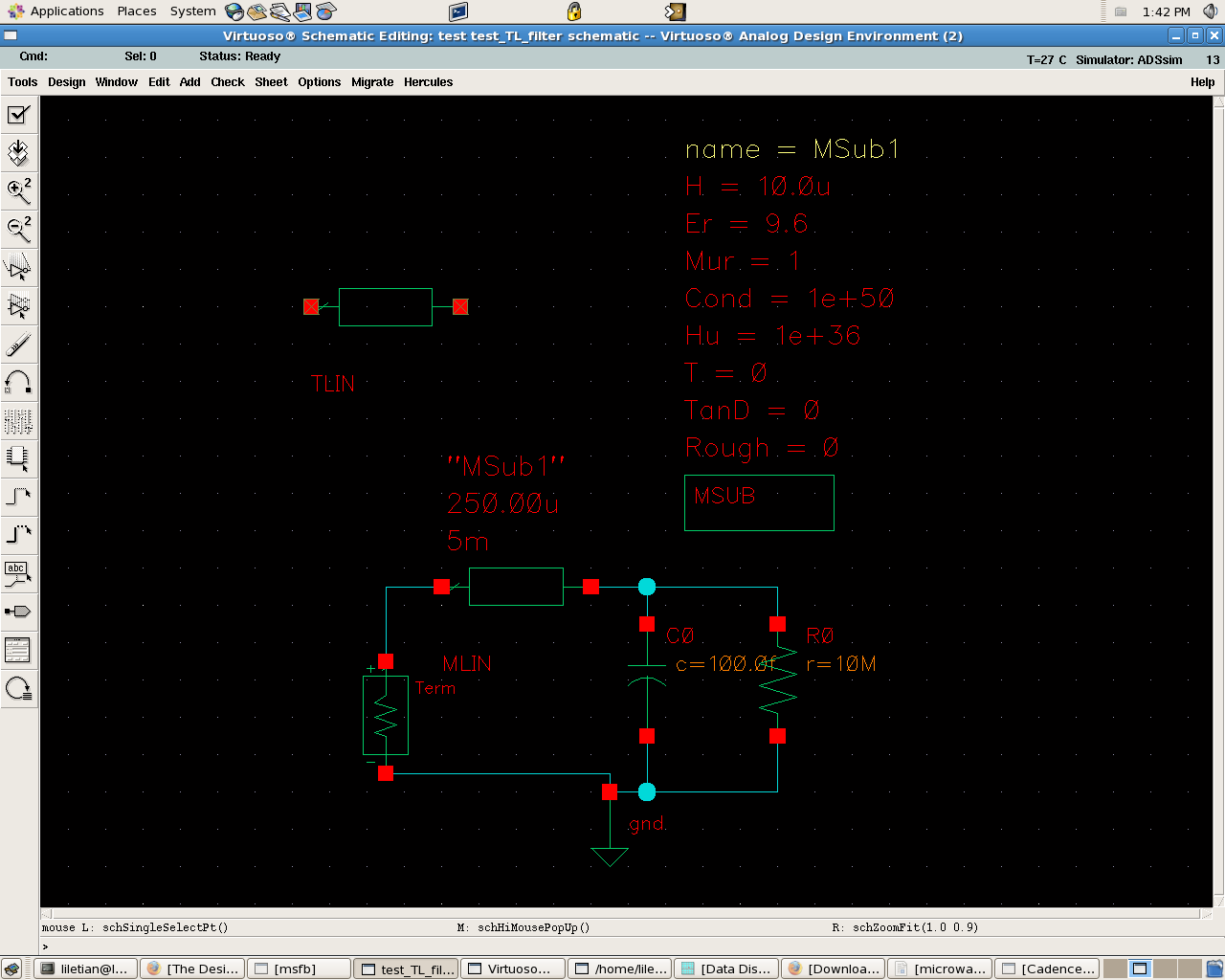Click the Save schematic icon
The height and width of the screenshot is (980, 1225).
18,153
